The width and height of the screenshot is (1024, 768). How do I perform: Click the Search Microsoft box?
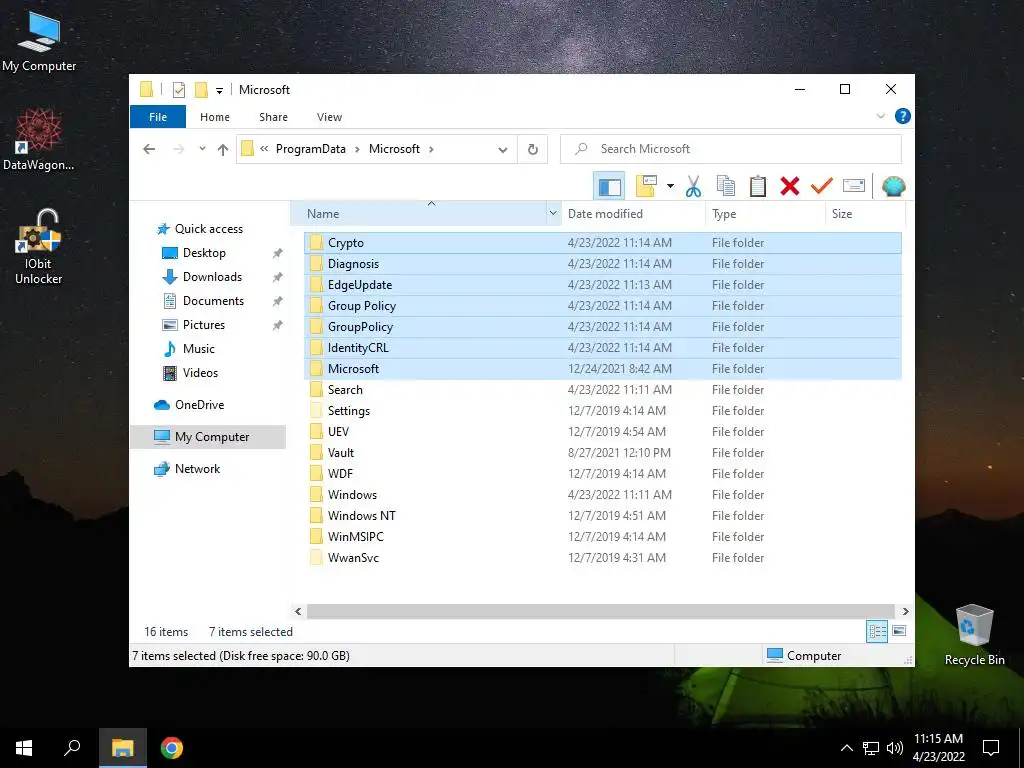pos(731,149)
